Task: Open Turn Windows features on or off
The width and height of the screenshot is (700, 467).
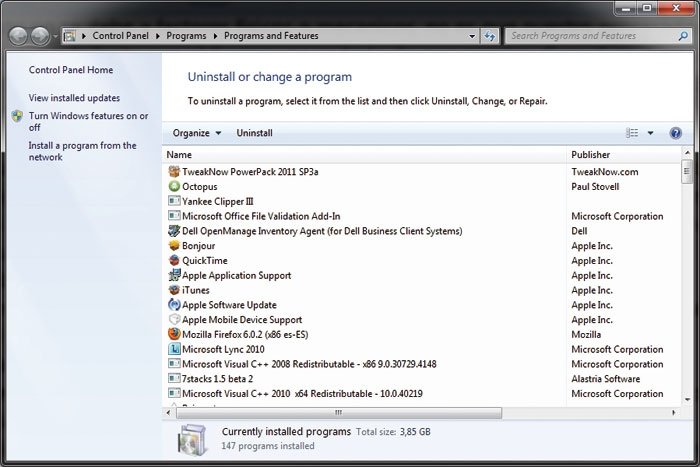Action: [88, 121]
